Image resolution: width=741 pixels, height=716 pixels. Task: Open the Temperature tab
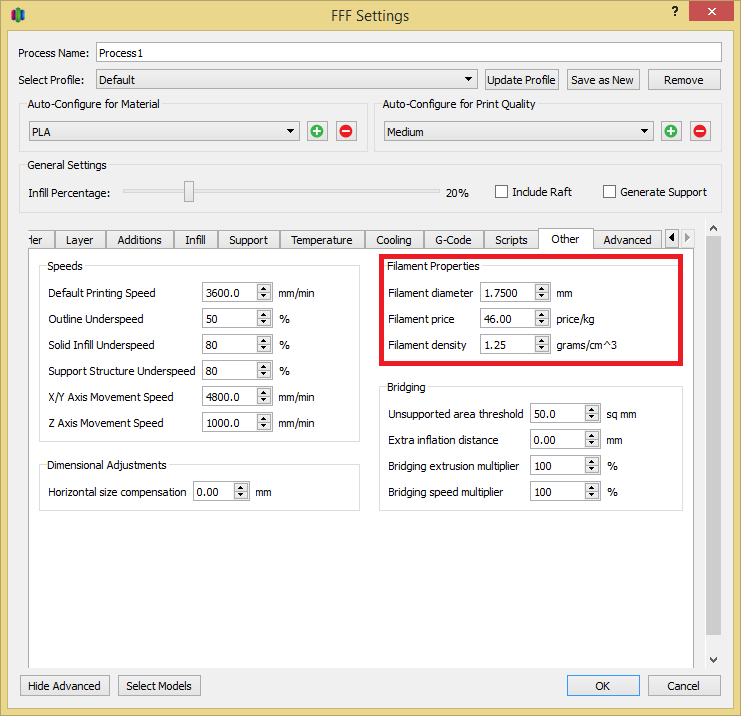(321, 240)
